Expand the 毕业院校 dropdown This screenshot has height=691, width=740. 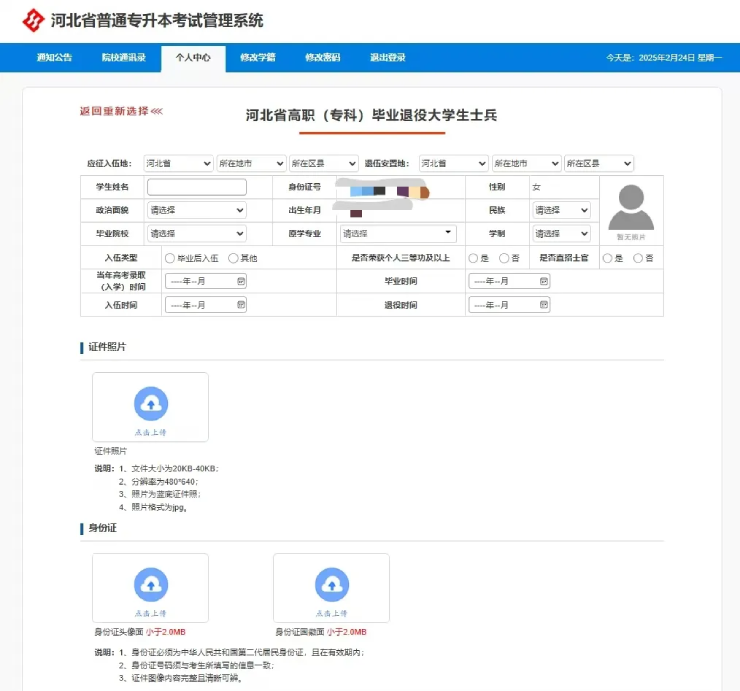coord(196,234)
